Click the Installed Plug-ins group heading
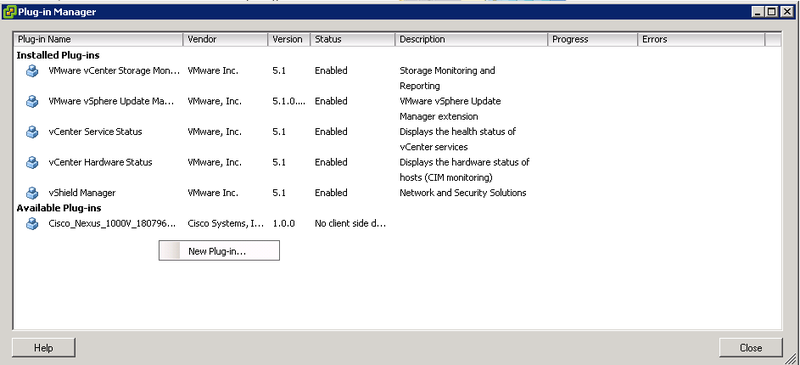This screenshot has width=800, height=365. pyautogui.click(x=58, y=55)
